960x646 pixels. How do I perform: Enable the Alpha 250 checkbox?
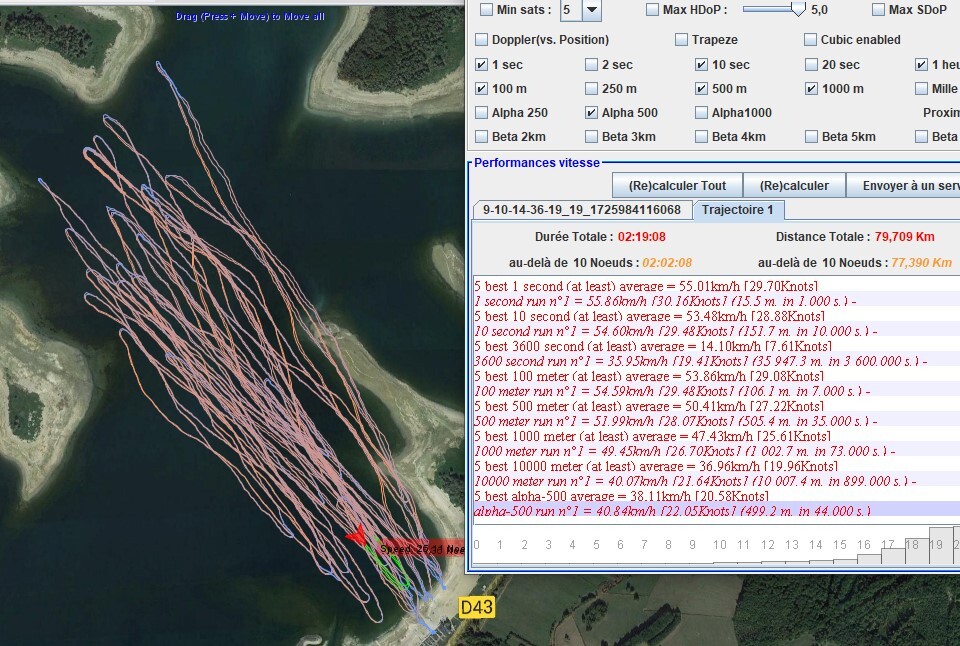click(x=481, y=113)
